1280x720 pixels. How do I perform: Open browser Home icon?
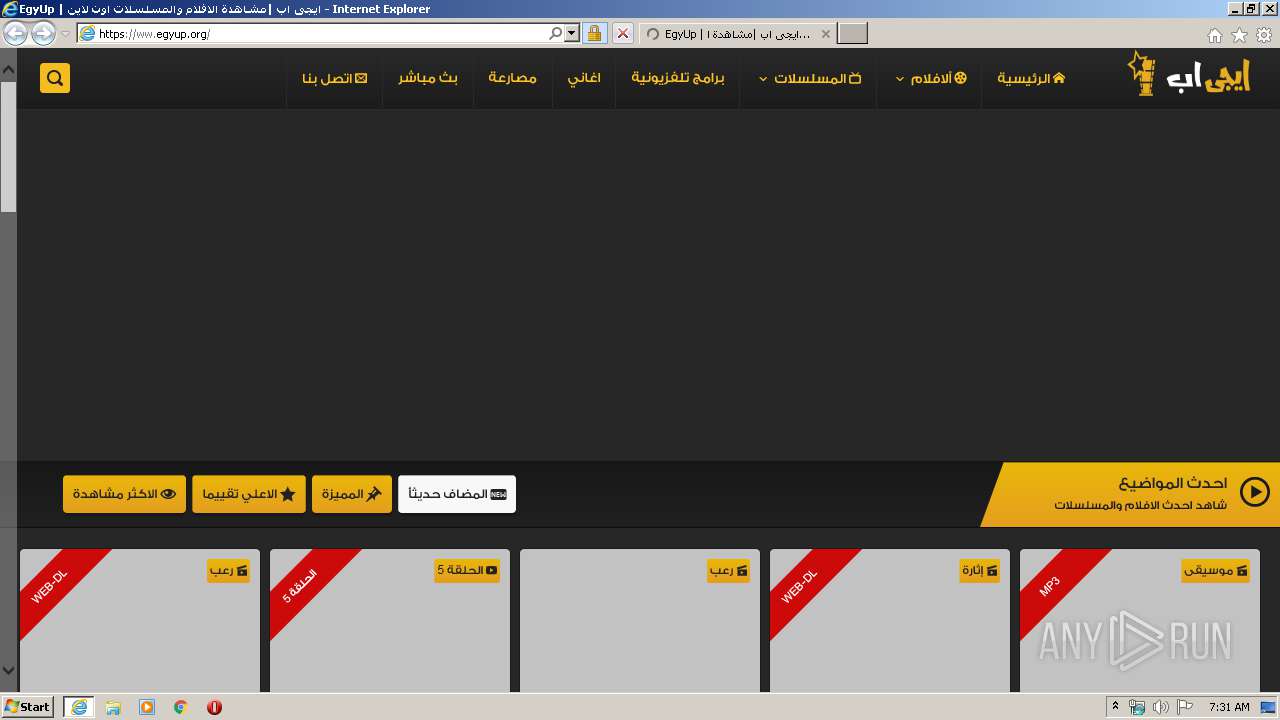click(1214, 35)
